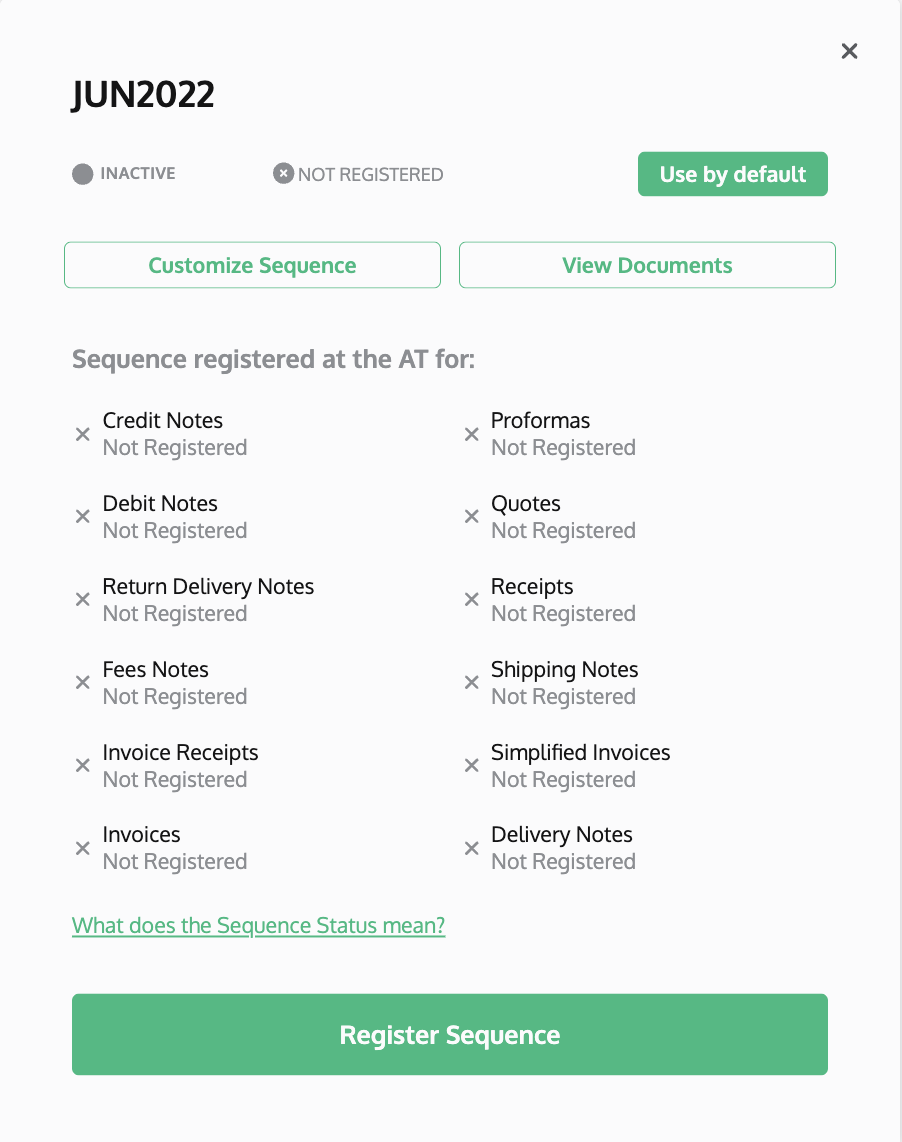Click the X icon beside Simplified Invoices

coord(472,766)
